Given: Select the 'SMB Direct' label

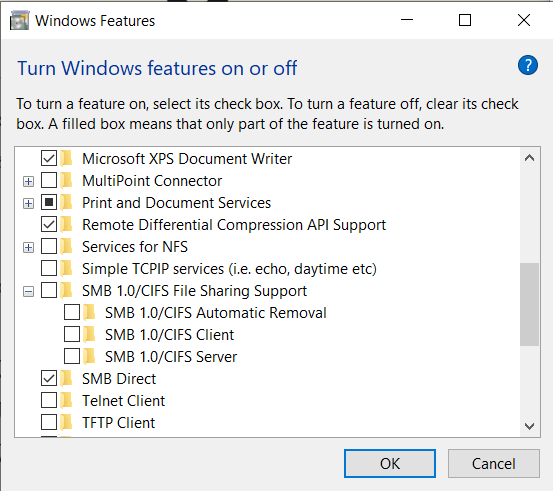Looking at the screenshot, I should pos(119,379).
